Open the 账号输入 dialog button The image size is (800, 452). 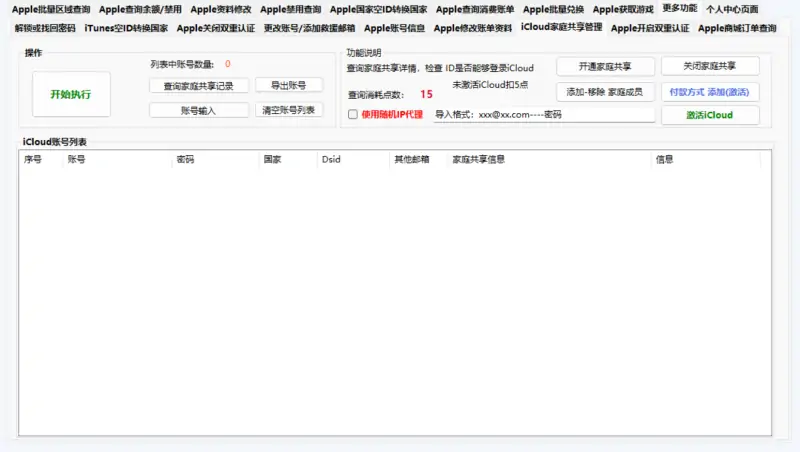(198, 110)
